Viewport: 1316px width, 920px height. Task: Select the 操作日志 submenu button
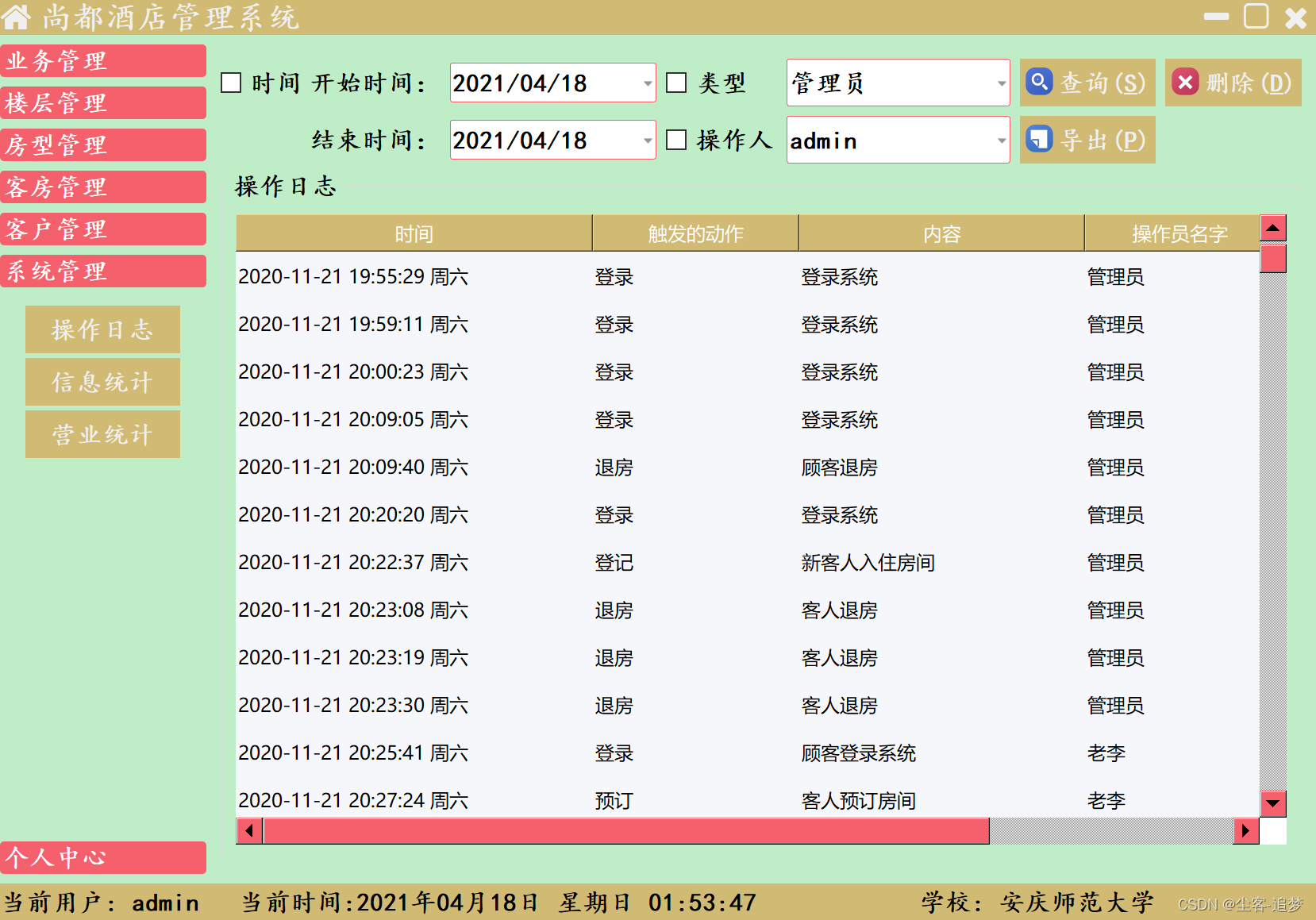102,329
